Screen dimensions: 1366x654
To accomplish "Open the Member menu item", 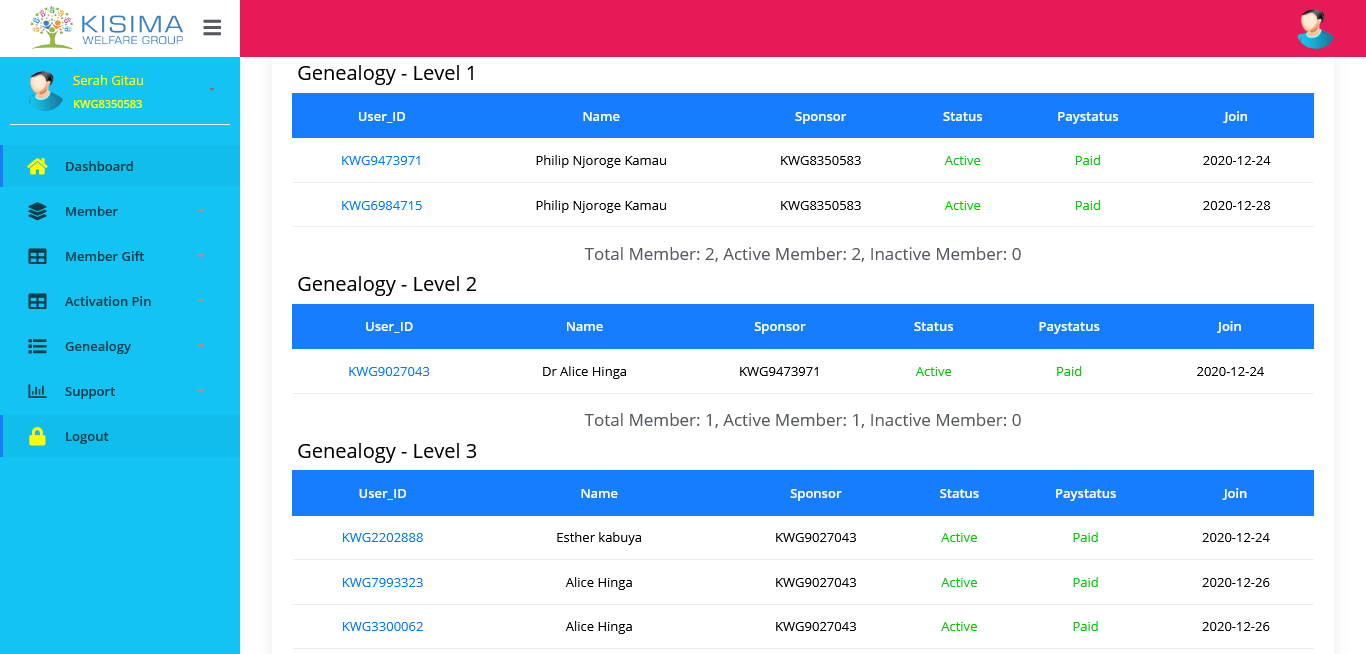I will pyautogui.click(x=120, y=211).
